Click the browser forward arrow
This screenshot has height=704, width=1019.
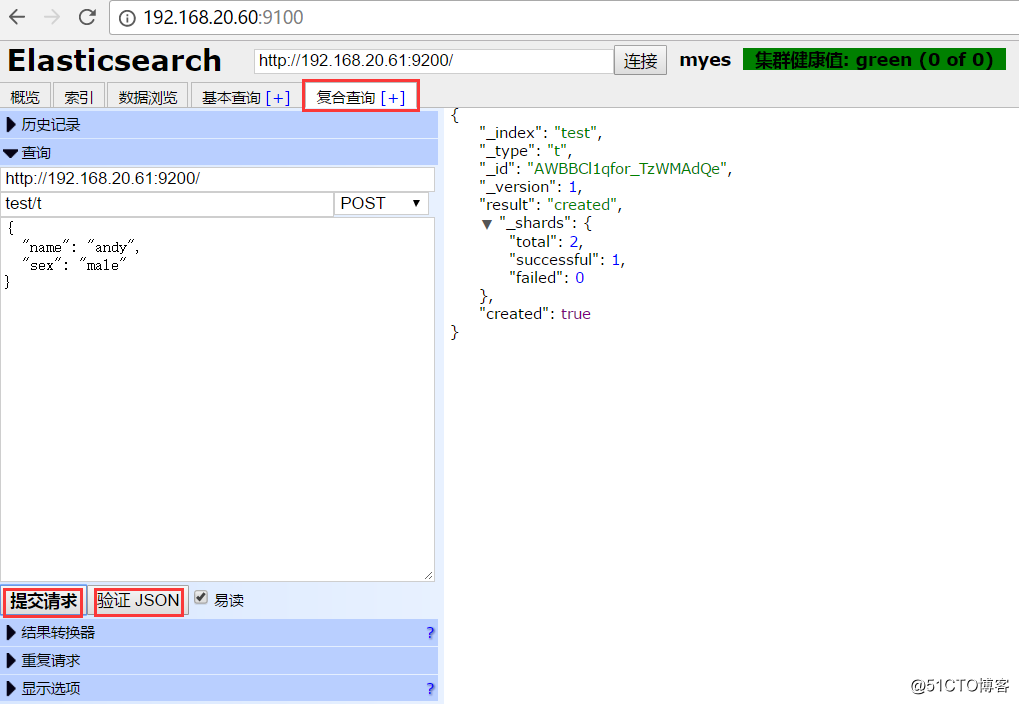(52, 18)
